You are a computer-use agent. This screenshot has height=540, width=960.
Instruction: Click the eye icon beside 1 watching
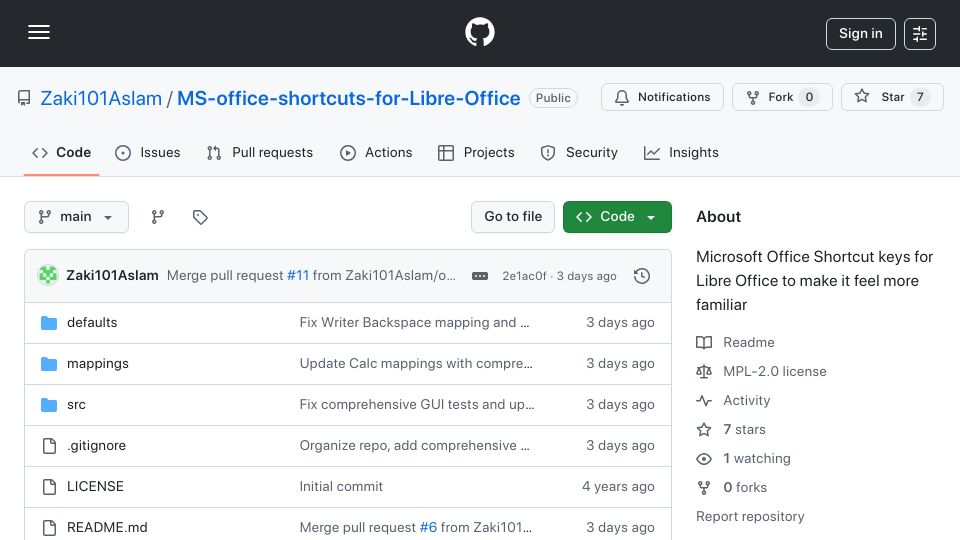tap(704, 459)
